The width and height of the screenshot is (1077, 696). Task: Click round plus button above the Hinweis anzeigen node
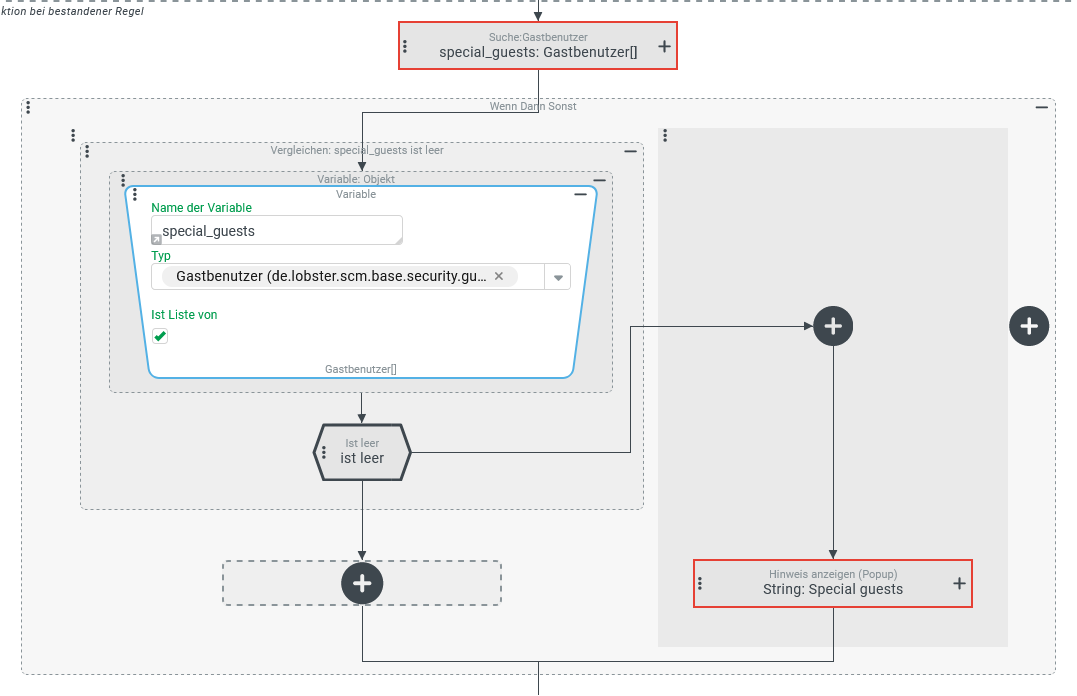click(833, 326)
